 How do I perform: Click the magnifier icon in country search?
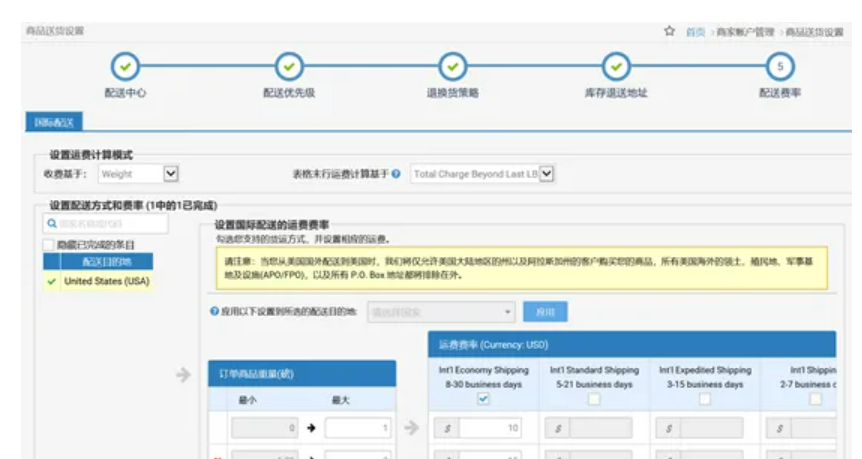point(52,223)
